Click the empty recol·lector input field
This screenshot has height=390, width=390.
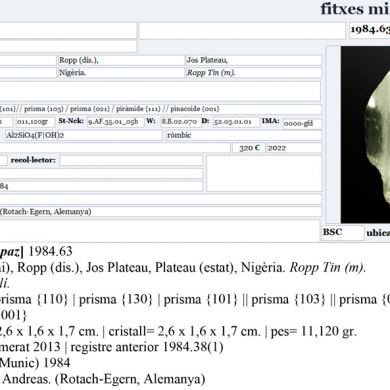point(131,160)
